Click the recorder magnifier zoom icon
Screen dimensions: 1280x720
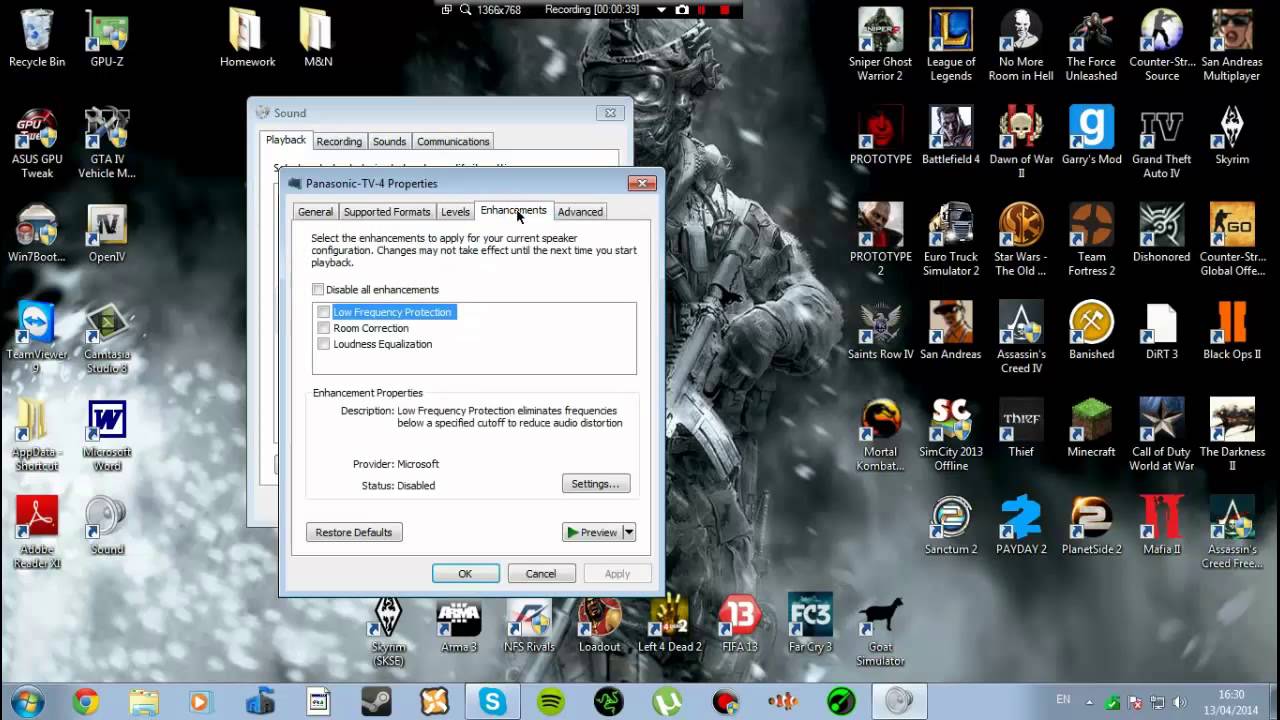coord(465,9)
